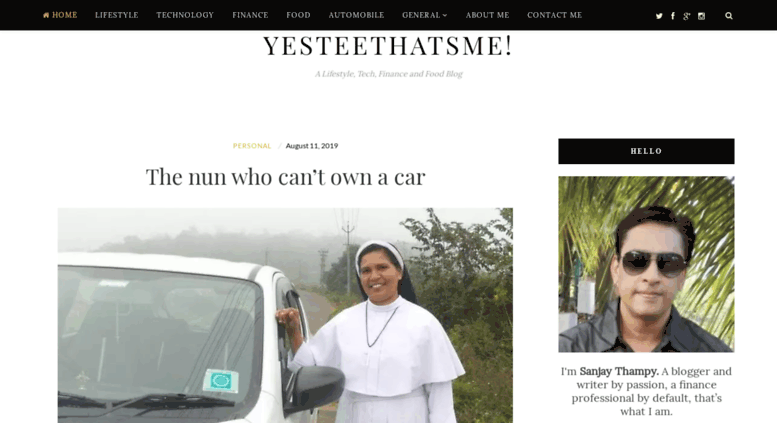Screen dimensions: 777x423
Task: Open the Instagram icon
Action: 701,16
